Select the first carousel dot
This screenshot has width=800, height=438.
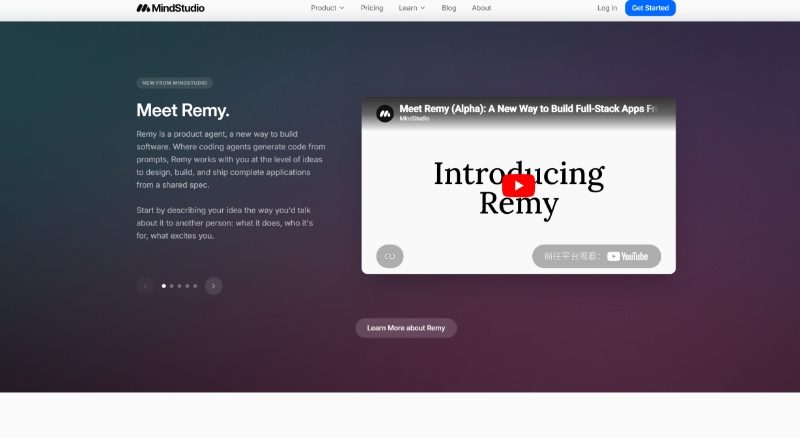click(164, 286)
